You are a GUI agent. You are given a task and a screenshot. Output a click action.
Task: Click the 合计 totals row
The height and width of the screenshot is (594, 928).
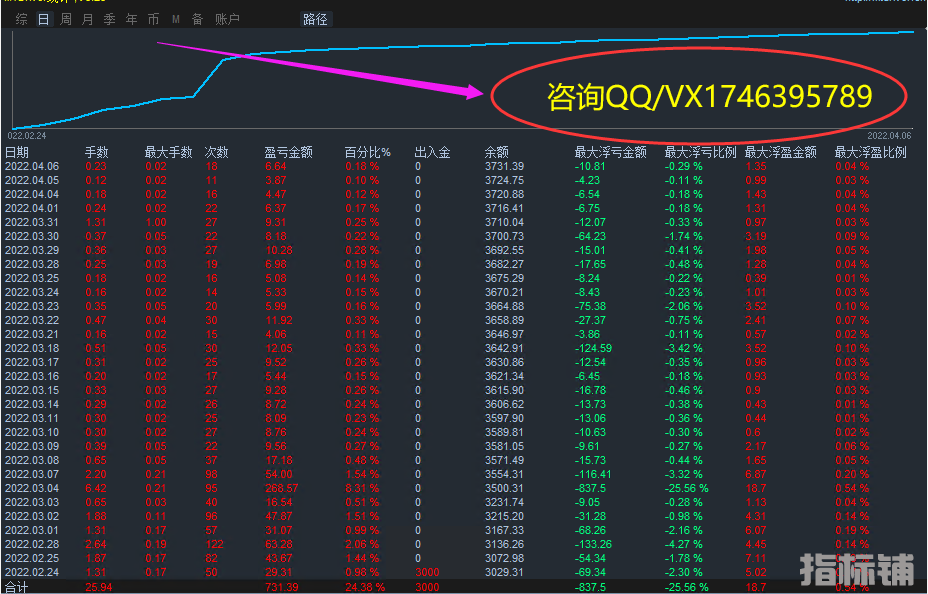coord(17,586)
